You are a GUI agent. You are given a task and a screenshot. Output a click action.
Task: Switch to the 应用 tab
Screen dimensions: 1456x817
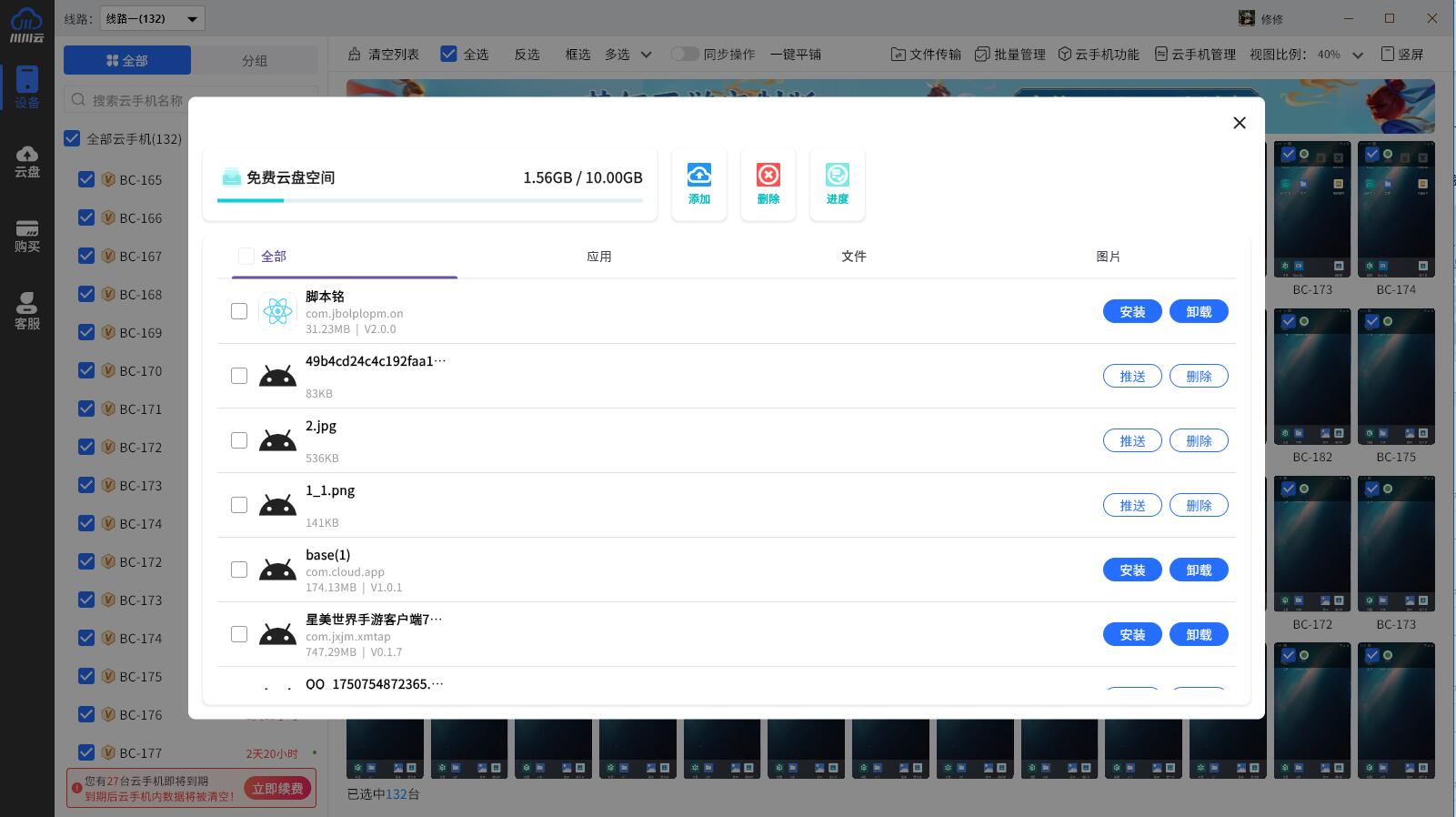(x=598, y=257)
